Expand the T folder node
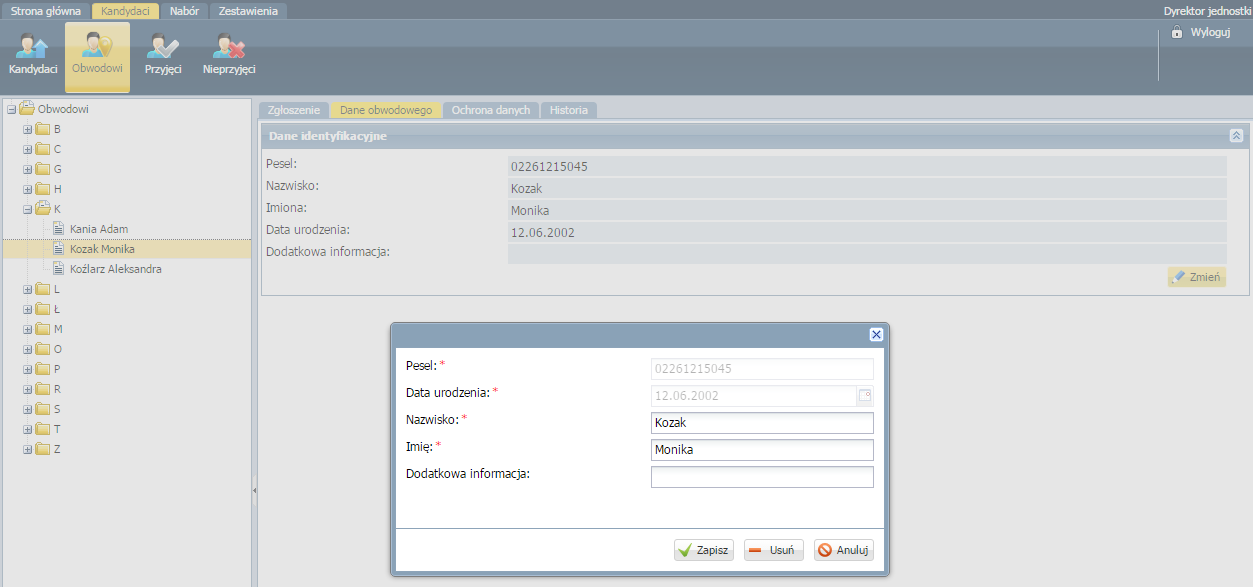This screenshot has width=1253, height=587. [28, 429]
